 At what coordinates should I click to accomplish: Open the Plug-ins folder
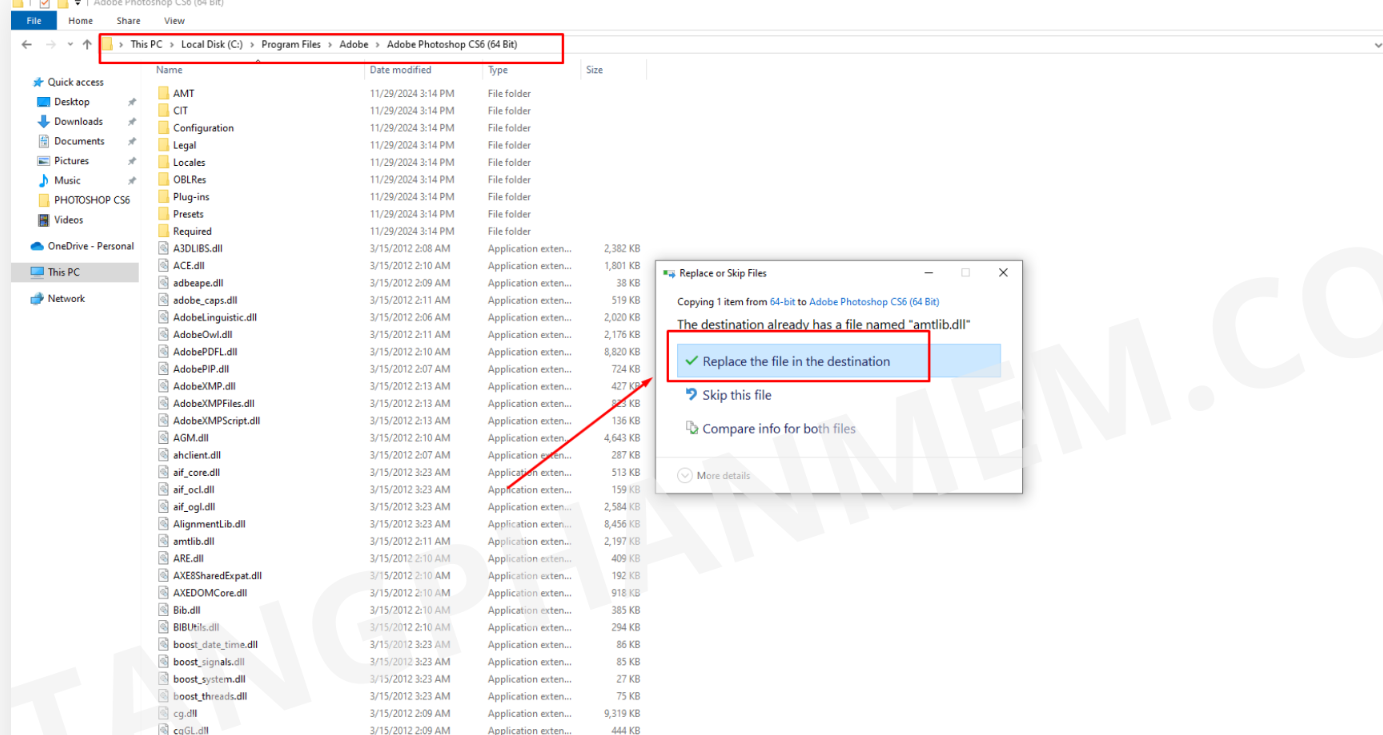coord(191,197)
